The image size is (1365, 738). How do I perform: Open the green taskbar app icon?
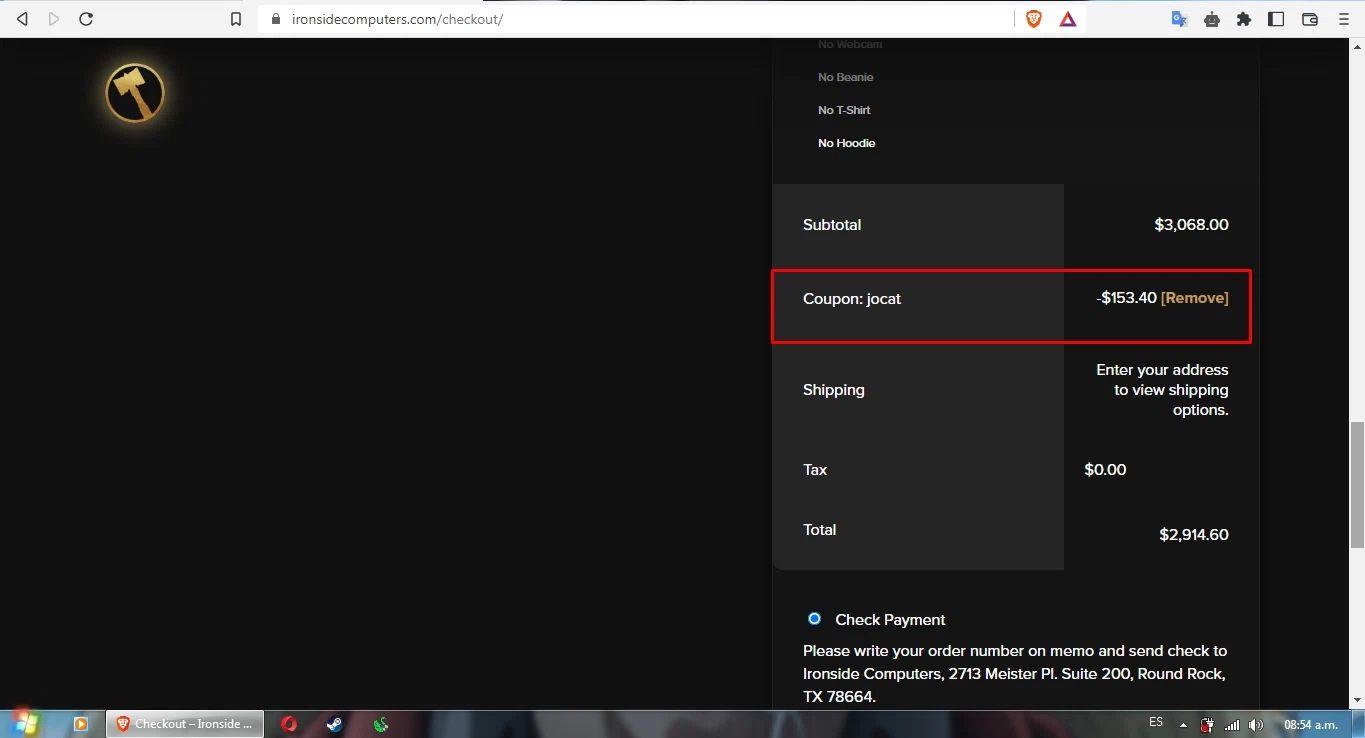click(381, 724)
